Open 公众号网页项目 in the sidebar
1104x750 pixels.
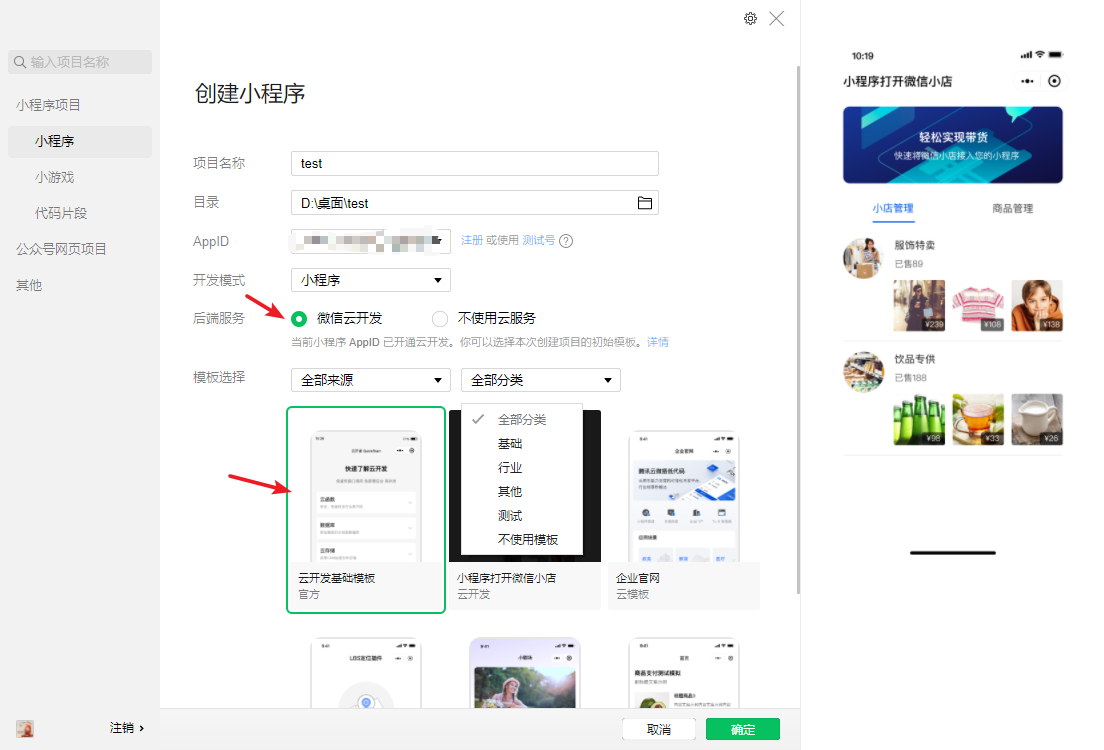[x=61, y=249]
